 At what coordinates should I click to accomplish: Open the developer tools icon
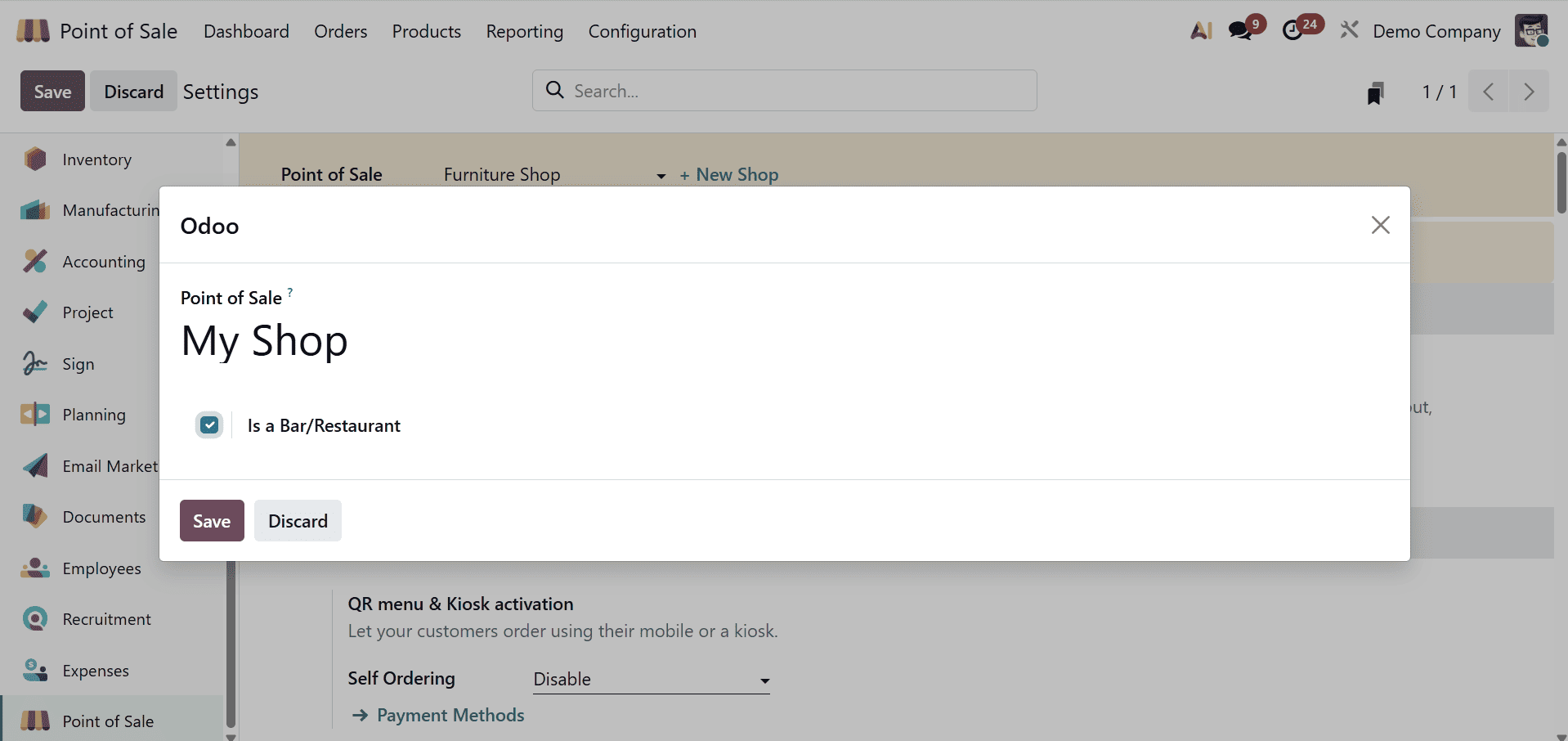(x=1349, y=29)
